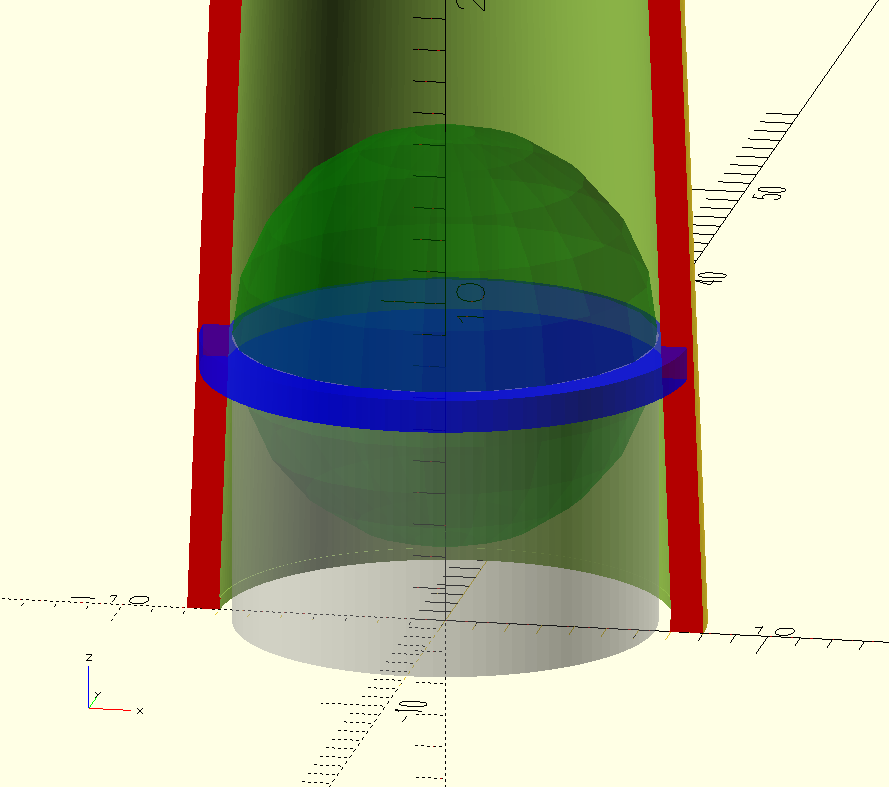Click the "40" label on the diagonal axis
The width and height of the screenshot is (889, 787).
711,278
